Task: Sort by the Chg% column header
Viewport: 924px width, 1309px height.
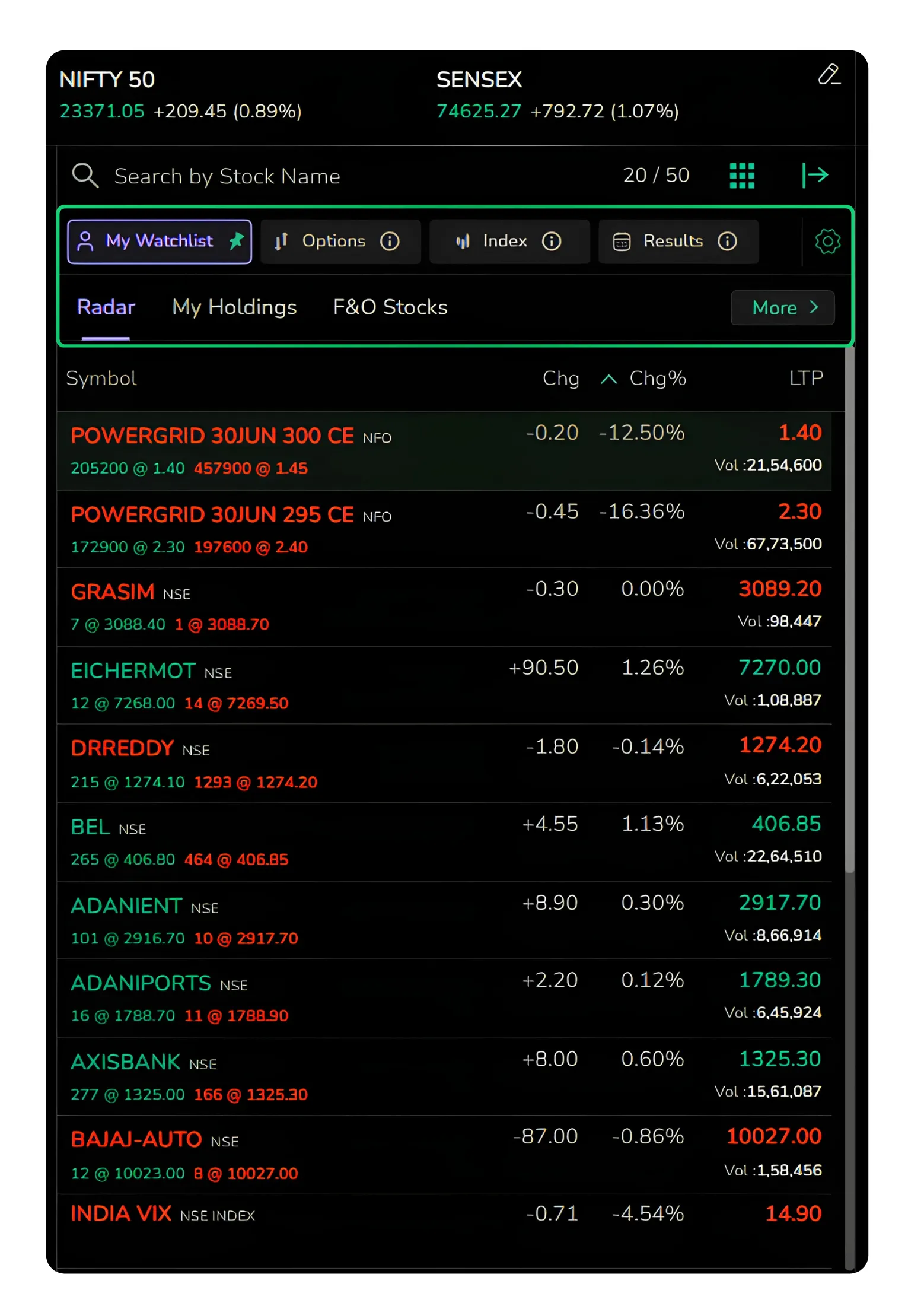Action: tap(657, 379)
